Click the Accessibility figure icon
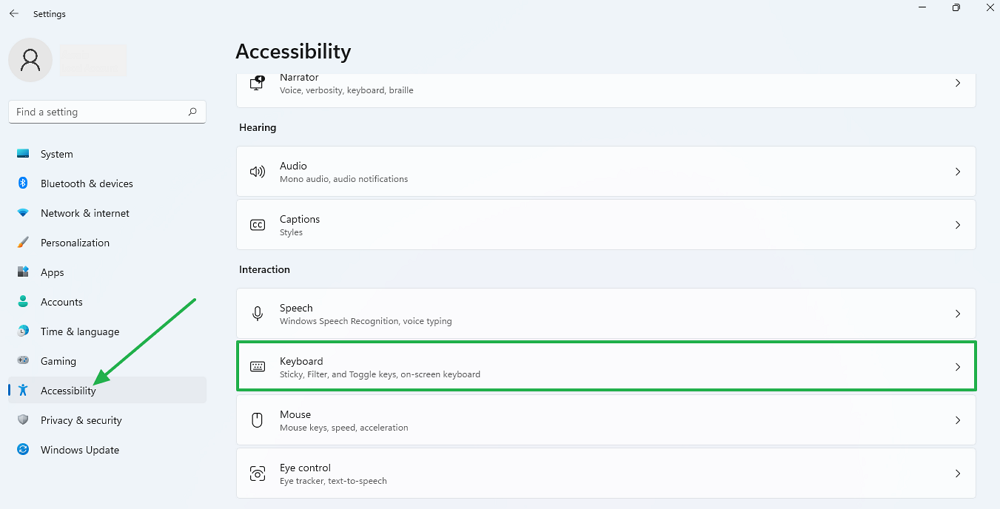Viewport: 1000px width, 509px height. pos(23,390)
